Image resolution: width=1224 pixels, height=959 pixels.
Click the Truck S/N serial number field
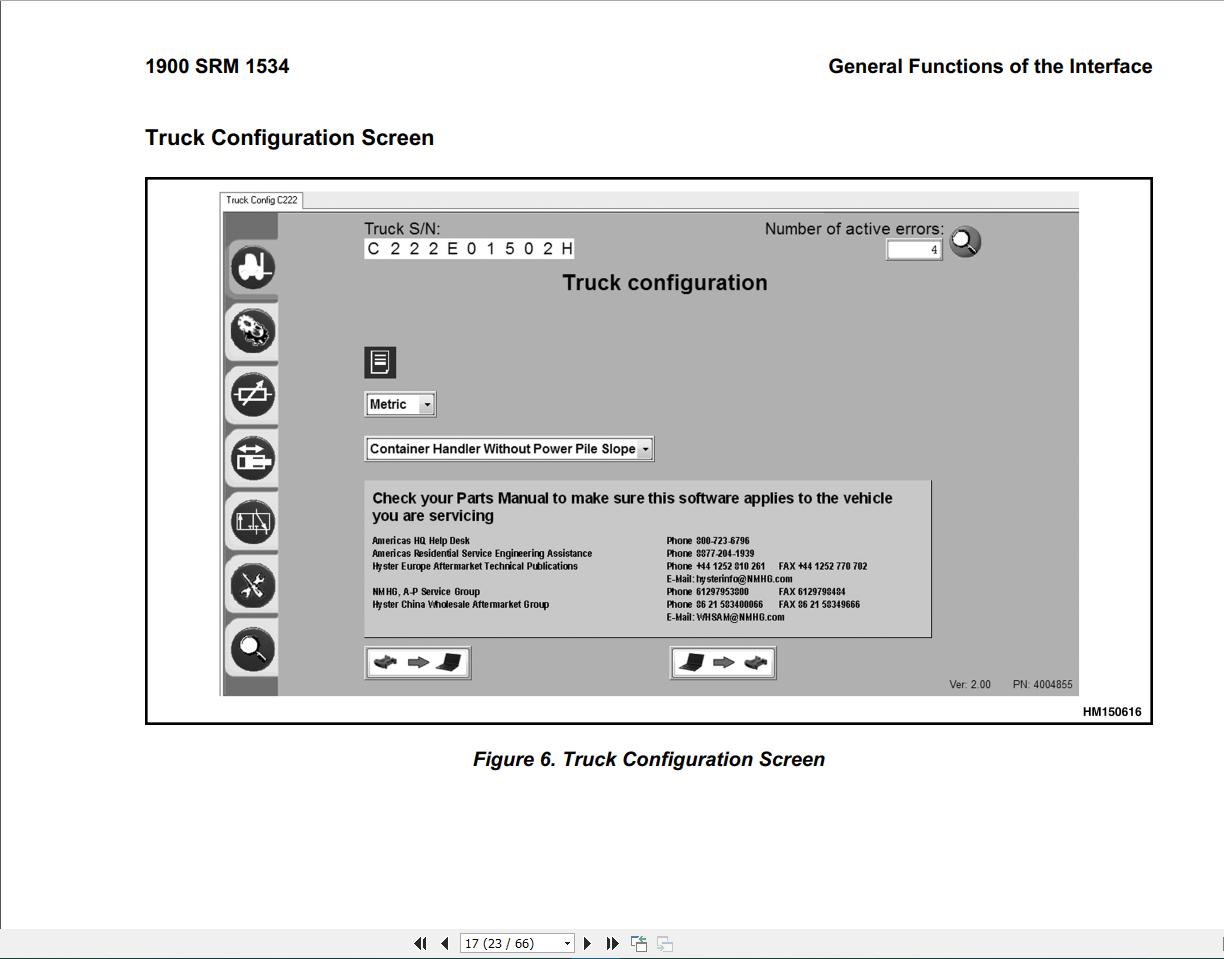pyautogui.click(x=469, y=249)
